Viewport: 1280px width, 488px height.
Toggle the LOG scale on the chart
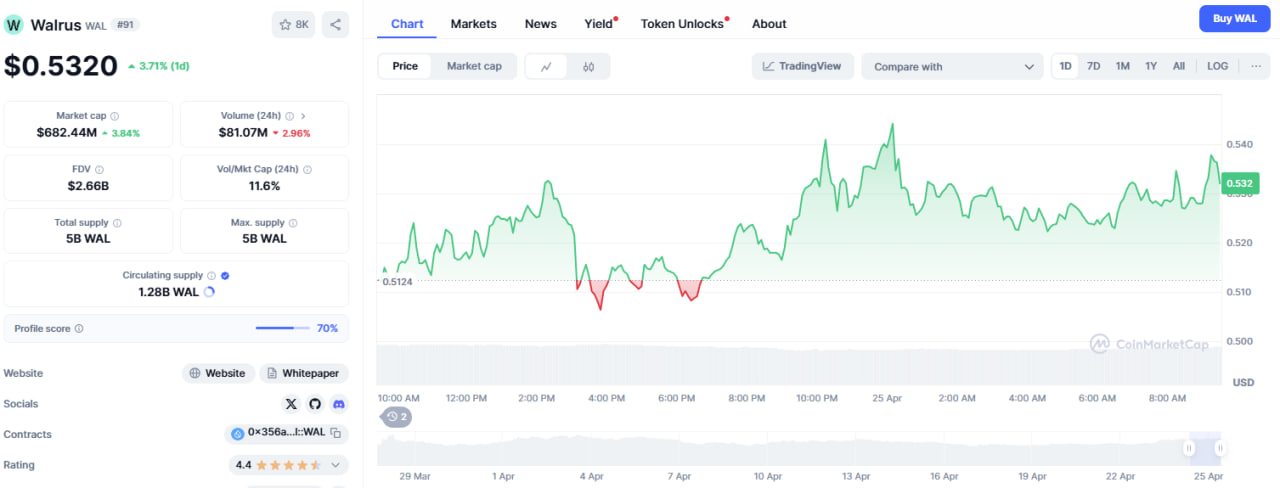point(1217,66)
